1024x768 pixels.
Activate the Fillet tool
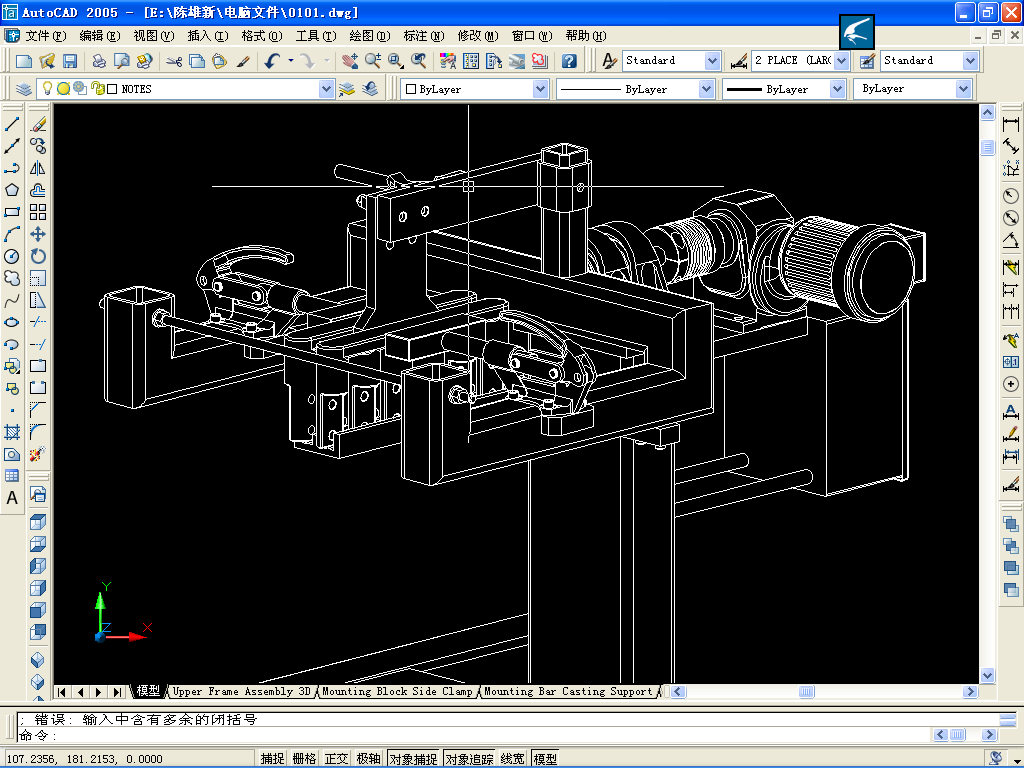(x=38, y=432)
